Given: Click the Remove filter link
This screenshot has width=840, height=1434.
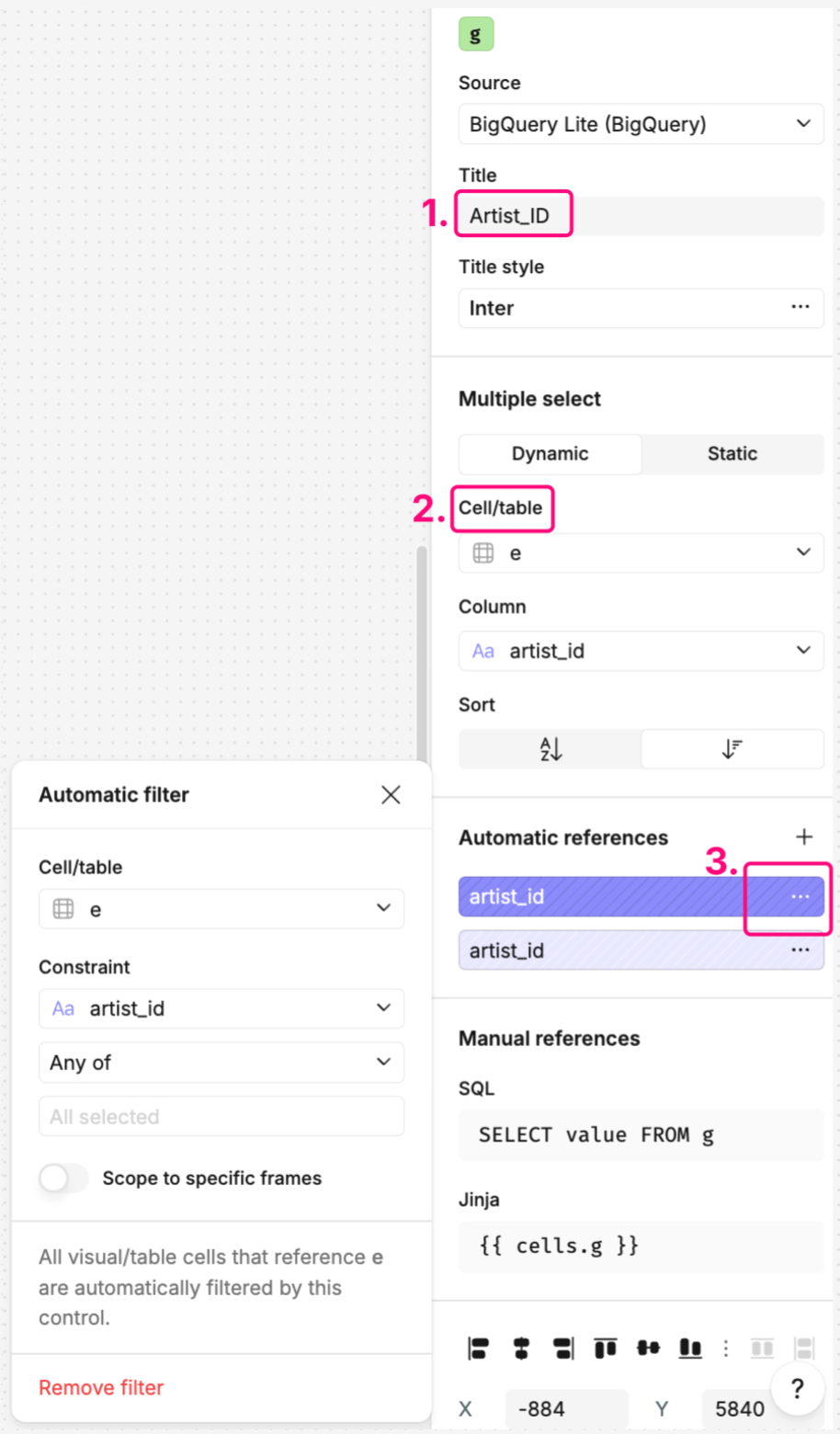Looking at the screenshot, I should point(101,1387).
